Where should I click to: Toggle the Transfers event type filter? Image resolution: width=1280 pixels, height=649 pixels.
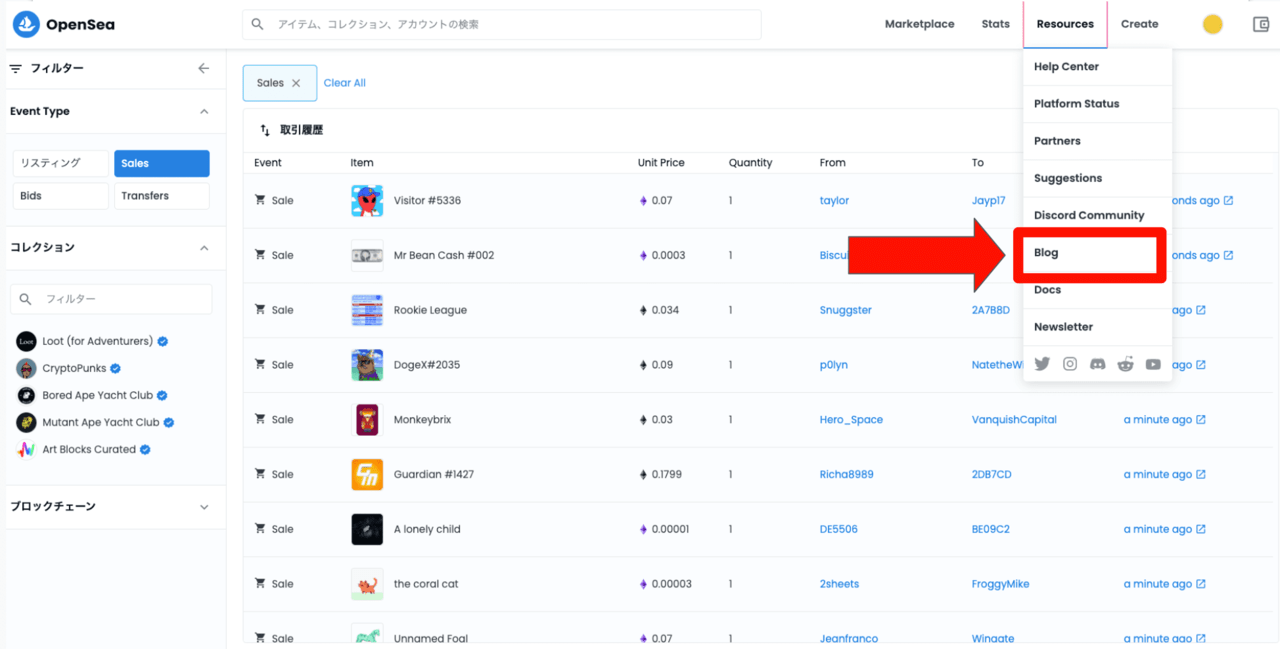pos(162,196)
